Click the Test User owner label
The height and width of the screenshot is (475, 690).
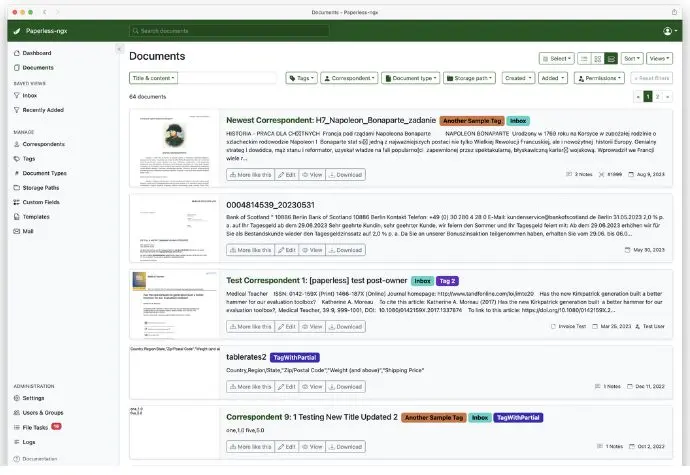[x=650, y=326]
